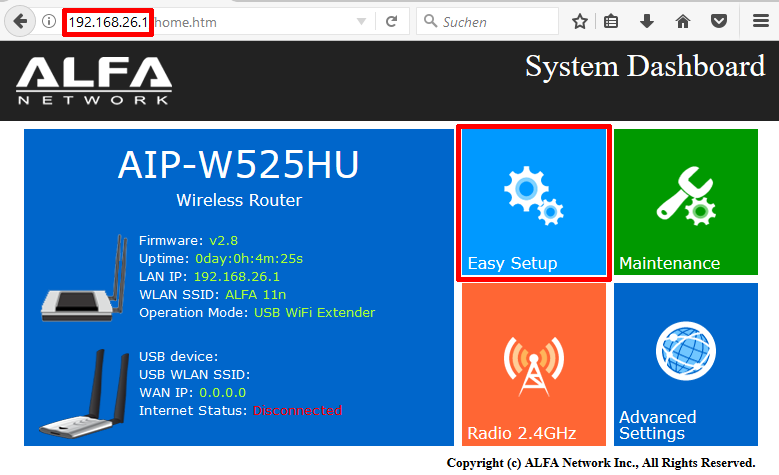This screenshot has height=475, width=779.
Task: Click WLAN SSID value ALFA 11n
Action: click(x=255, y=295)
